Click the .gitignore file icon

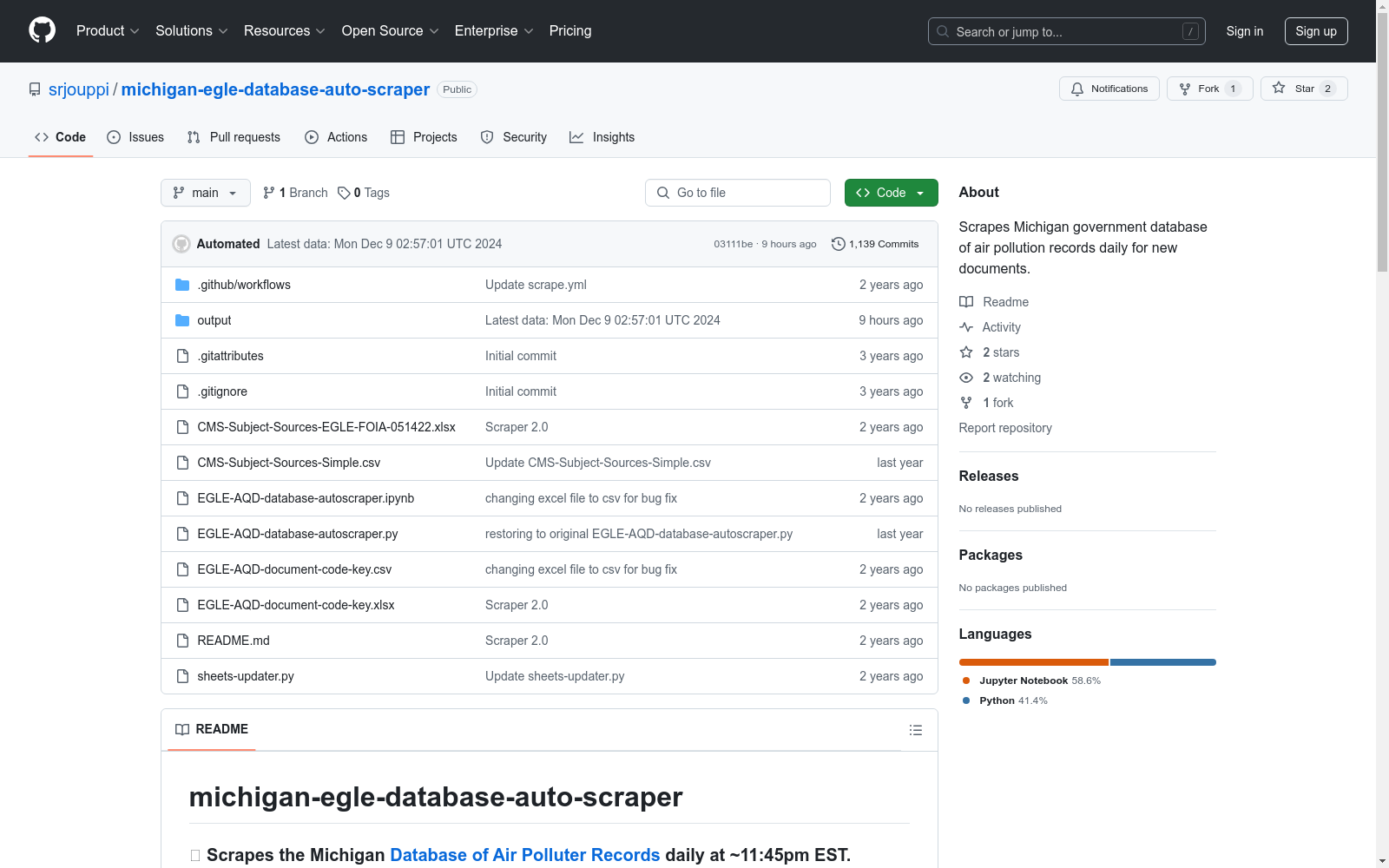(182, 391)
